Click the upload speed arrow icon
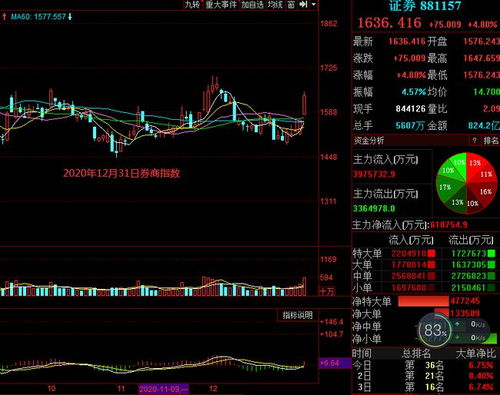Viewport: 500px width, 395px height. click(x=457, y=324)
